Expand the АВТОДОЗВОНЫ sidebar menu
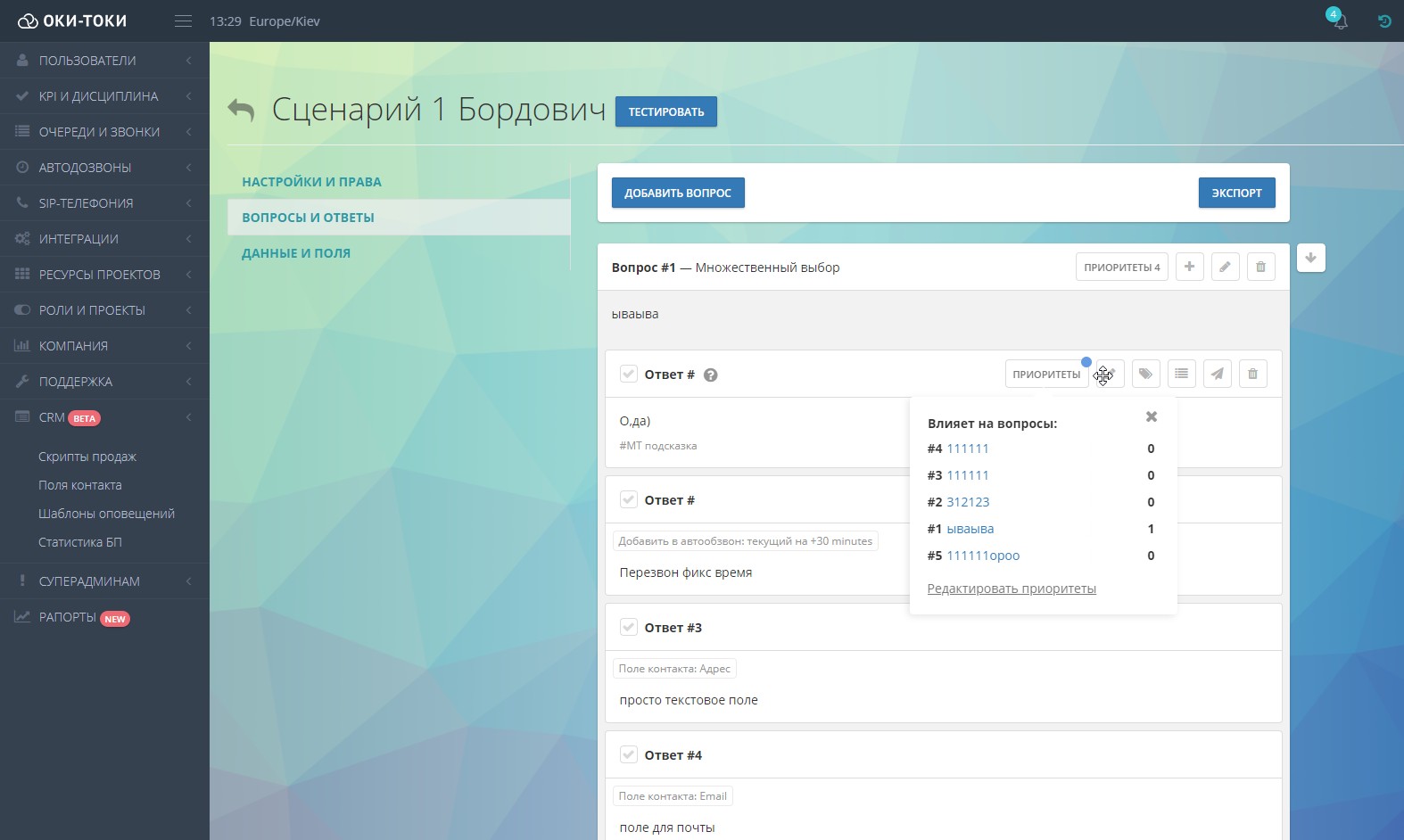The image size is (1404, 840). point(104,168)
